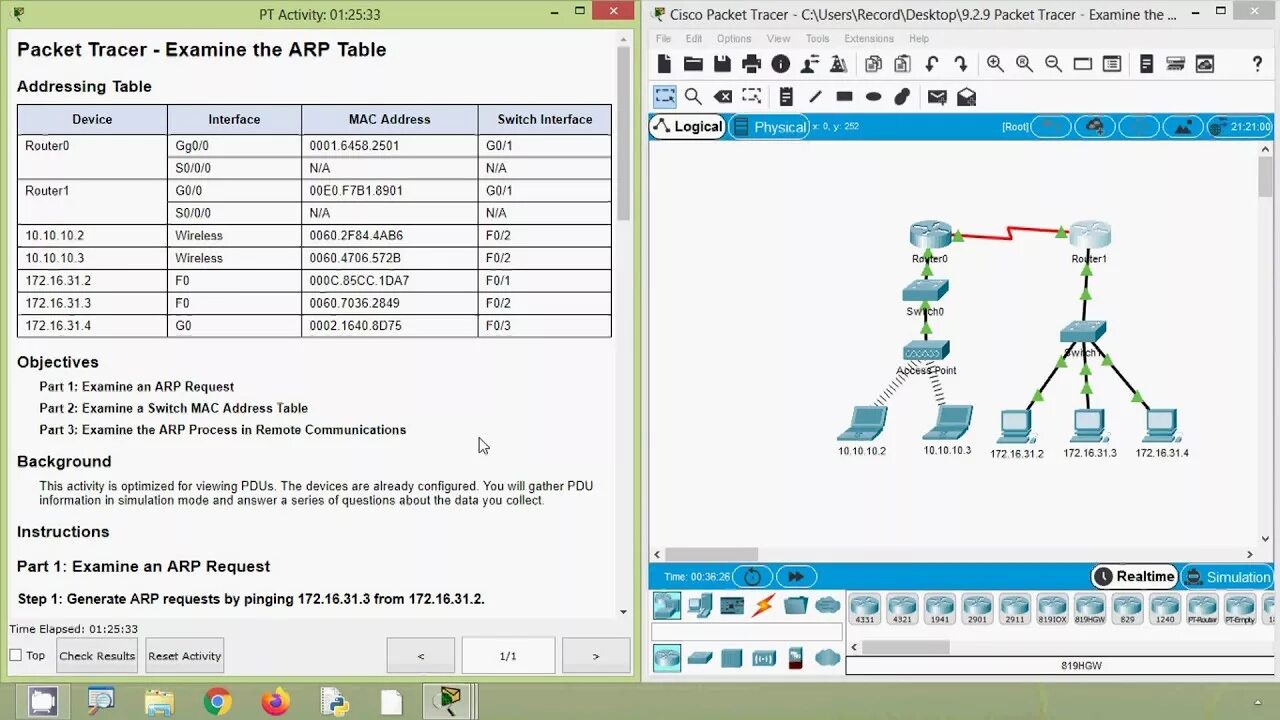The width and height of the screenshot is (1280, 720).
Task: Switch to the Logical workspace view
Action: (x=687, y=127)
